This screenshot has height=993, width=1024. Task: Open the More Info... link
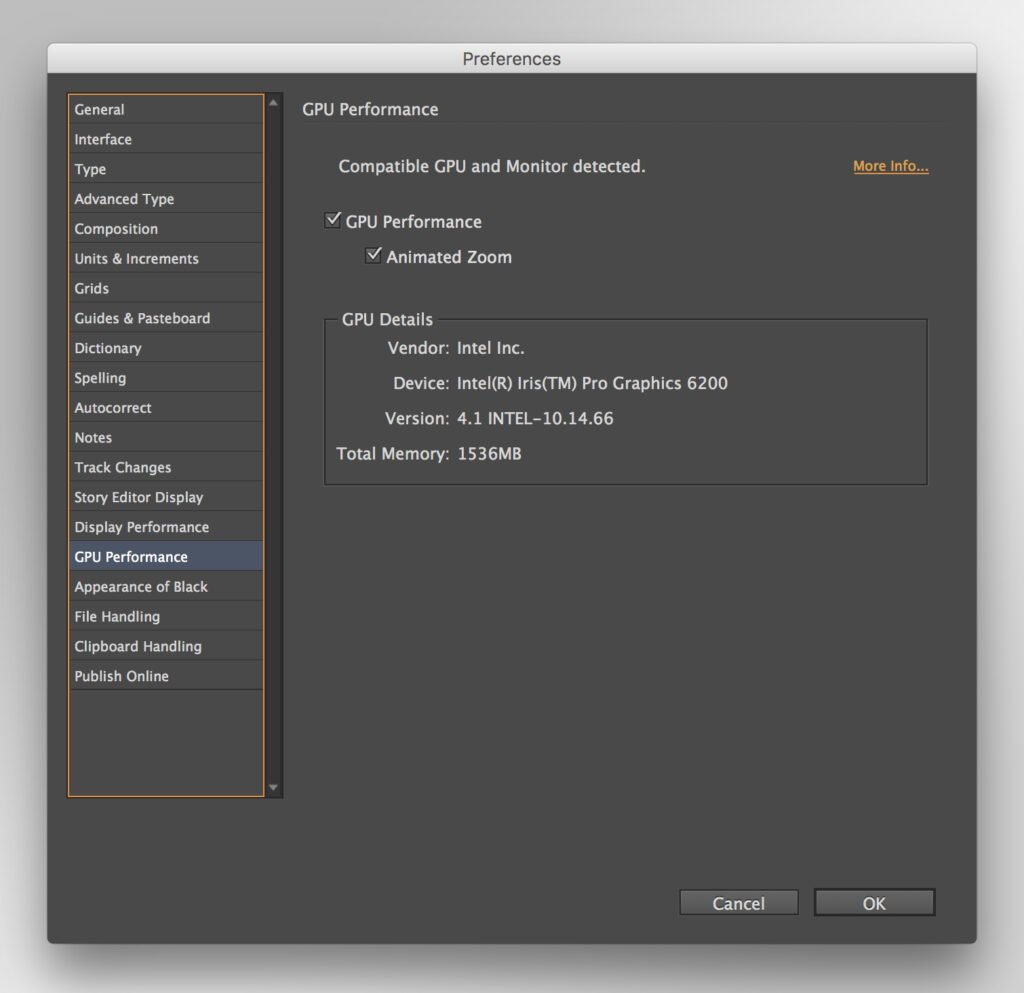tap(890, 166)
